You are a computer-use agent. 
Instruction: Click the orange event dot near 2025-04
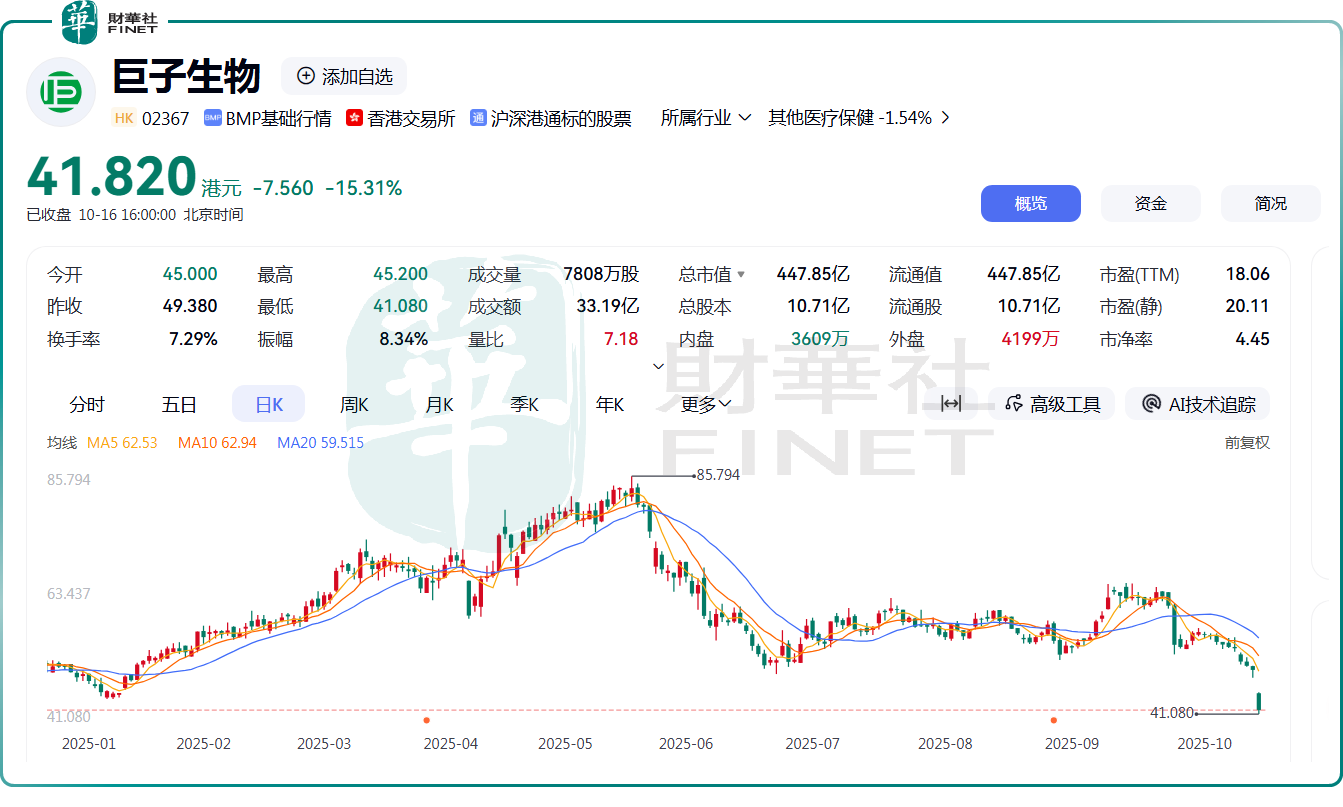pyautogui.click(x=427, y=720)
